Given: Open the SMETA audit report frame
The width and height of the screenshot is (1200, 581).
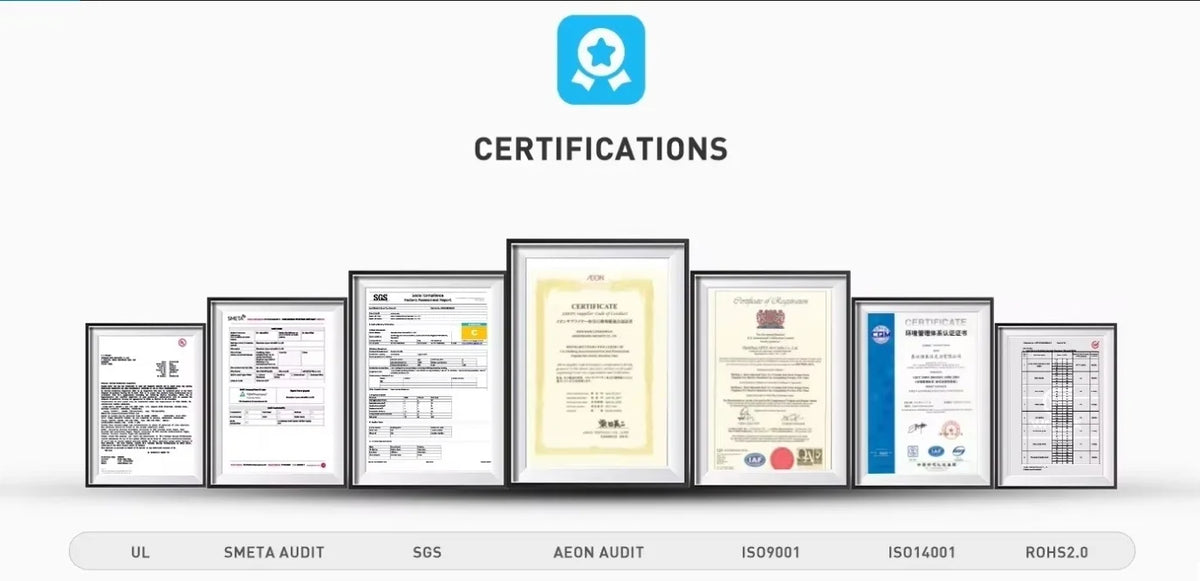Looking at the screenshot, I should 277,392.
